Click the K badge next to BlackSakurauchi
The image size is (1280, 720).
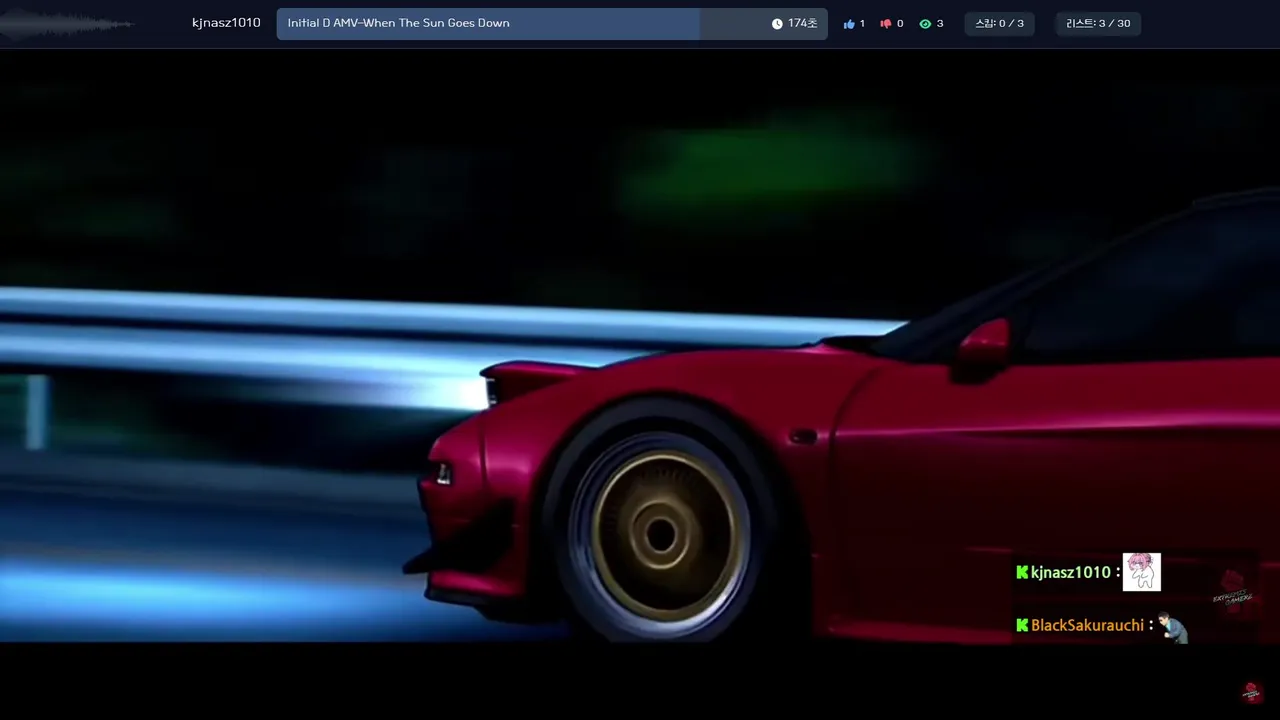(1022, 625)
